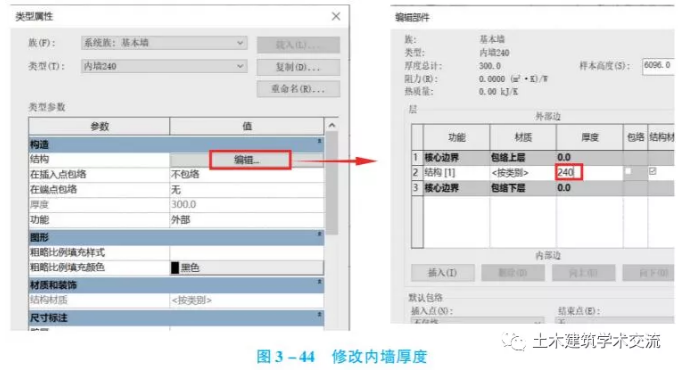This screenshot has height=372, width=683.
Task: Open the 类型(T) dropdown showing 内墙240
Action: point(164,66)
